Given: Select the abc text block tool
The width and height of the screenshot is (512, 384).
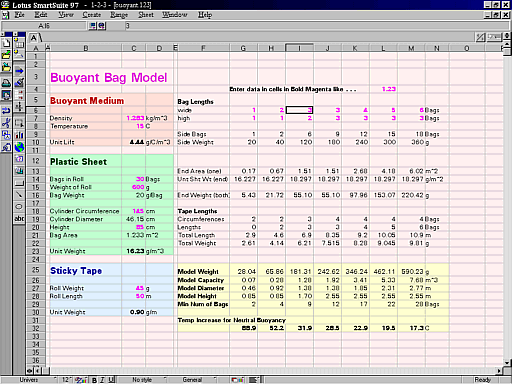Looking at the screenshot, I should pyautogui.click(x=19, y=219).
